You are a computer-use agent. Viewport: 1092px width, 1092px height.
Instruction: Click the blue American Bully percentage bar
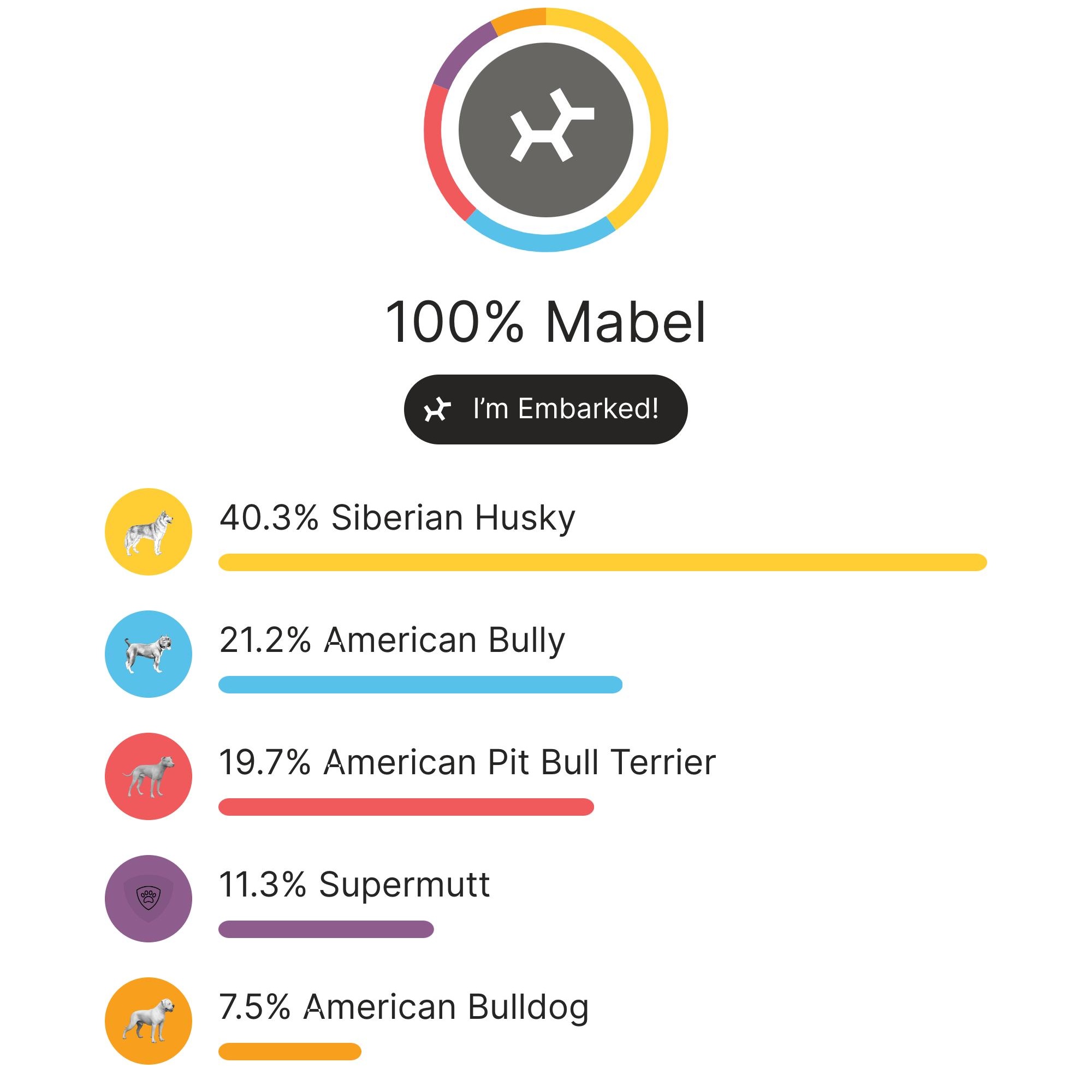(420, 685)
